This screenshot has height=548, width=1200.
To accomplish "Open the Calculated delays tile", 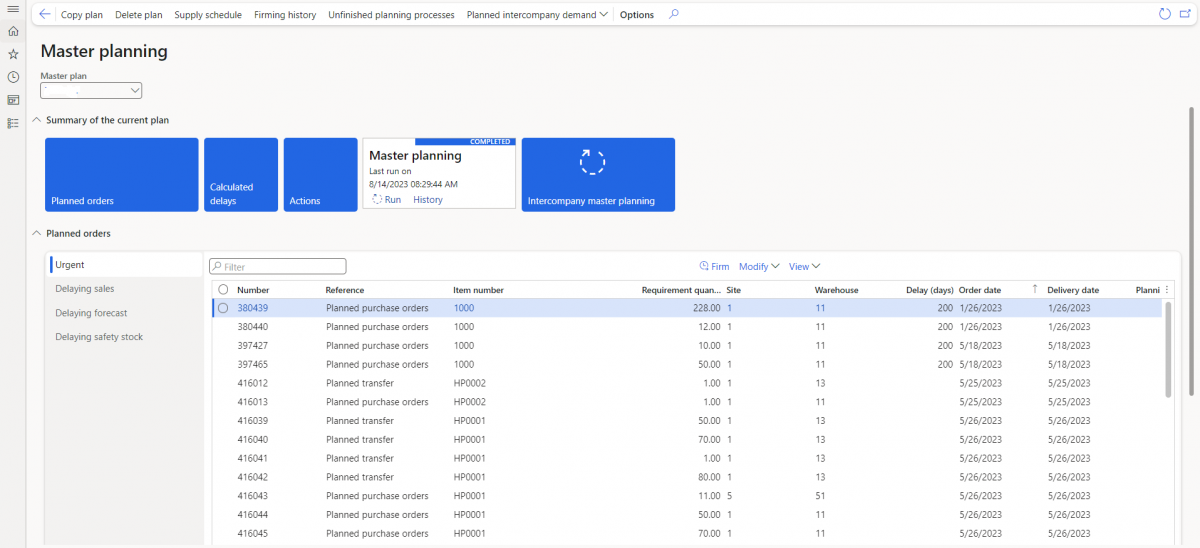I will (241, 175).
